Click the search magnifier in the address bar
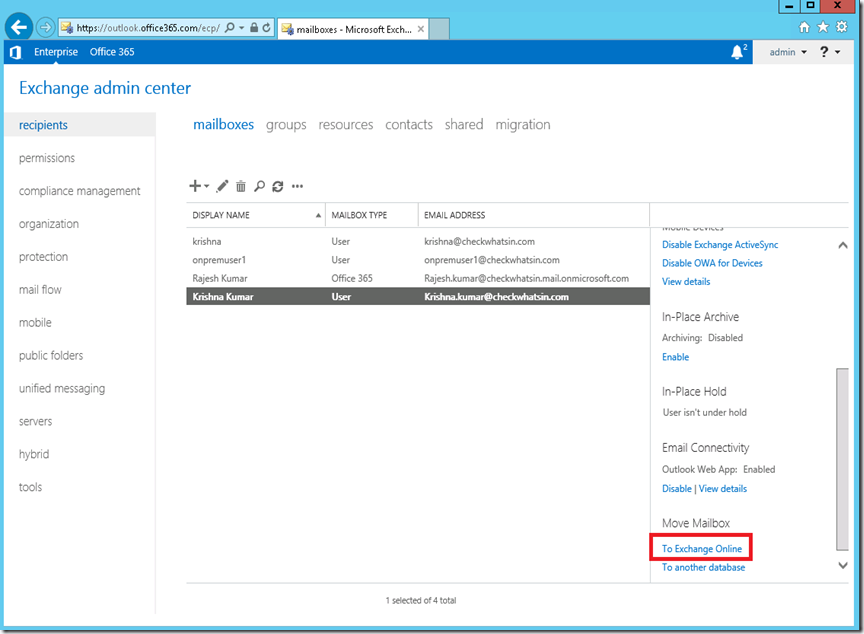 click(x=230, y=28)
